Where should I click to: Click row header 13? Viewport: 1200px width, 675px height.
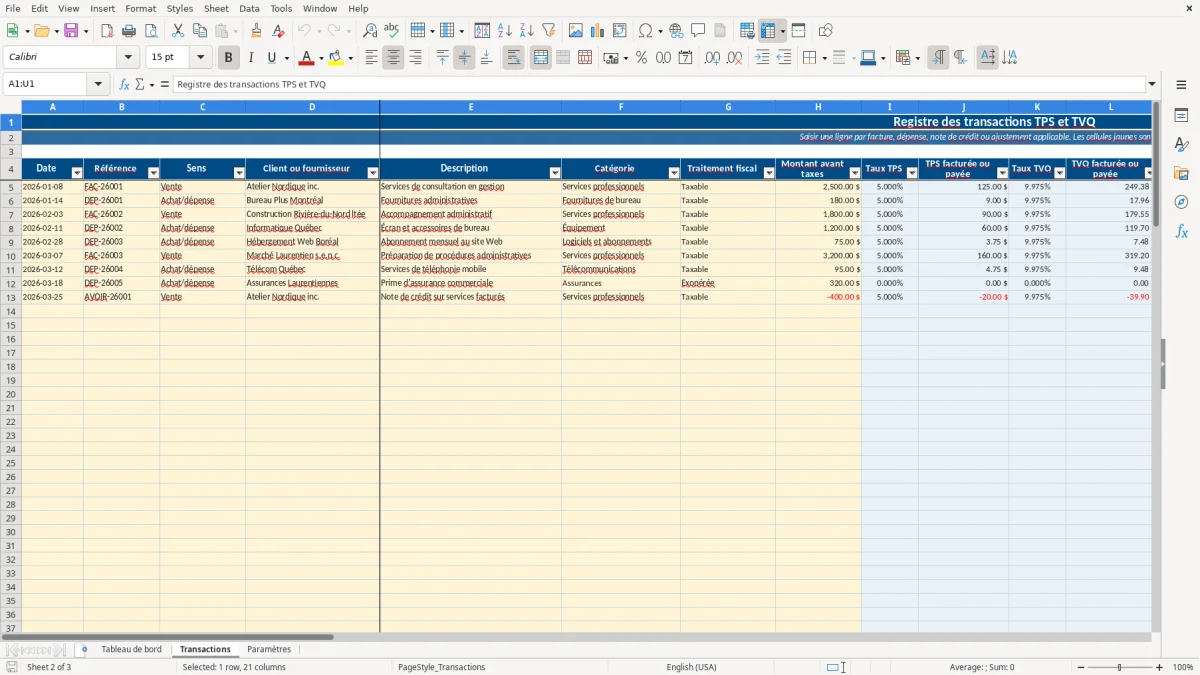click(x=11, y=297)
